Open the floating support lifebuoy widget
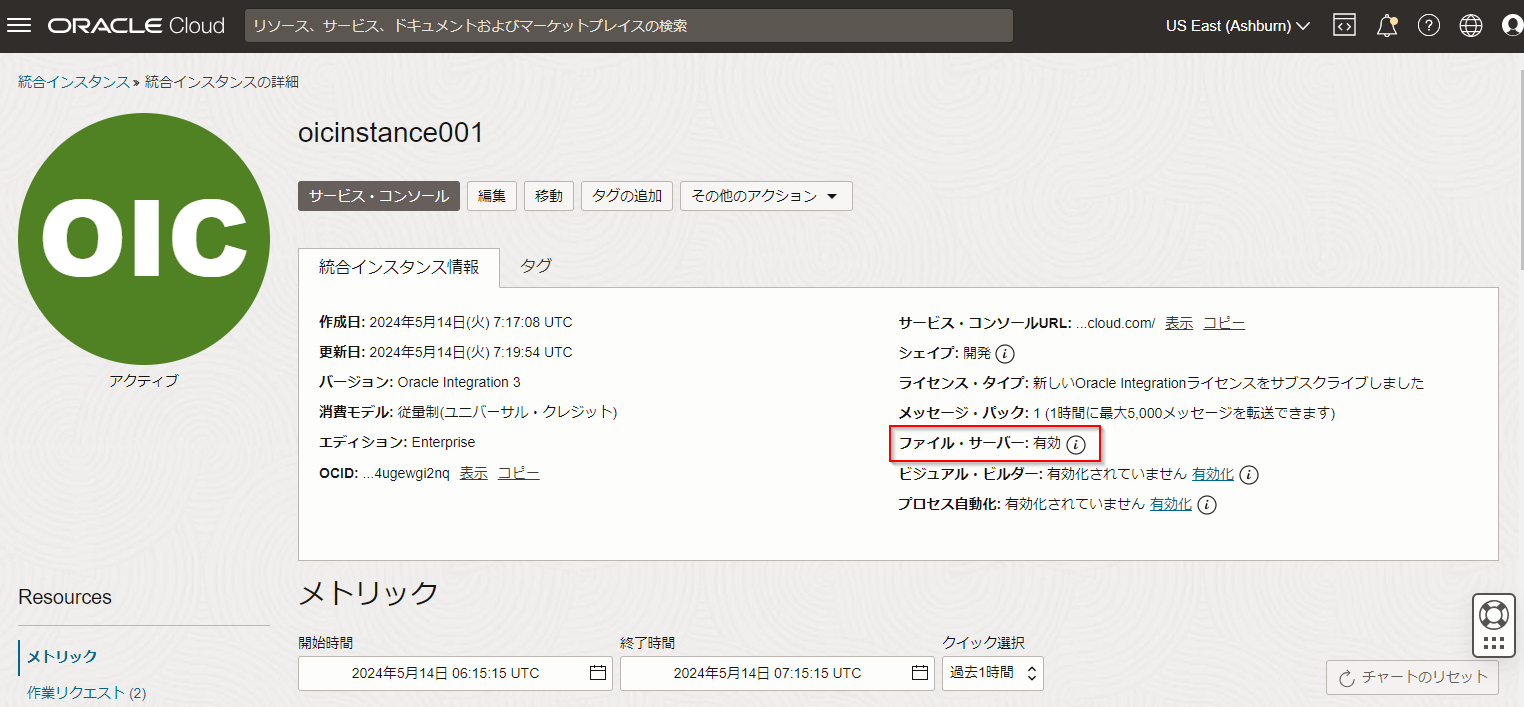 tap(1494, 614)
